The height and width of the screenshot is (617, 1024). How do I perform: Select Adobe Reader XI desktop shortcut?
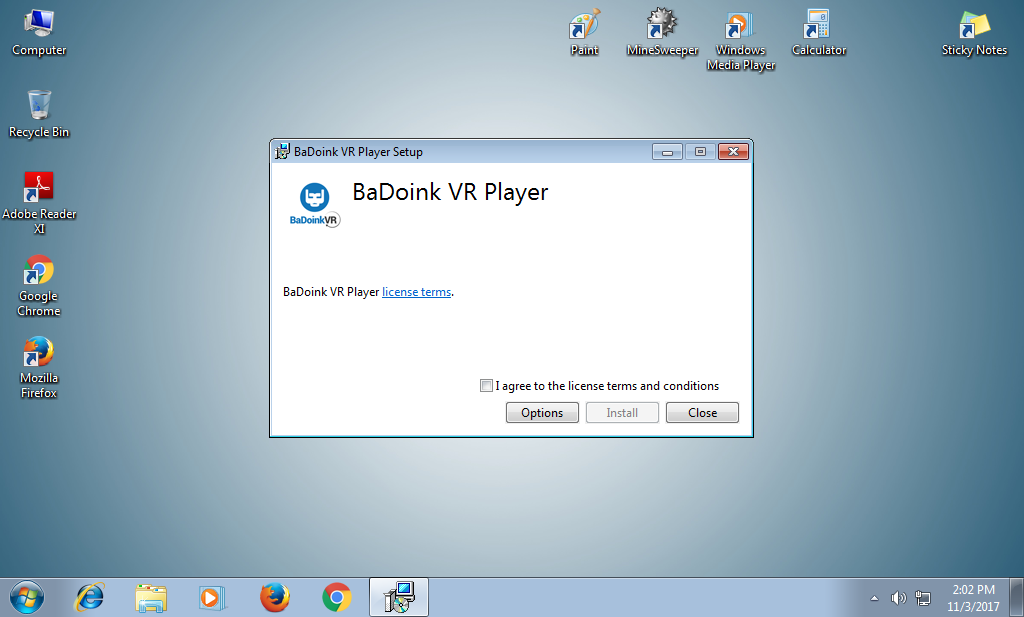click(x=39, y=203)
